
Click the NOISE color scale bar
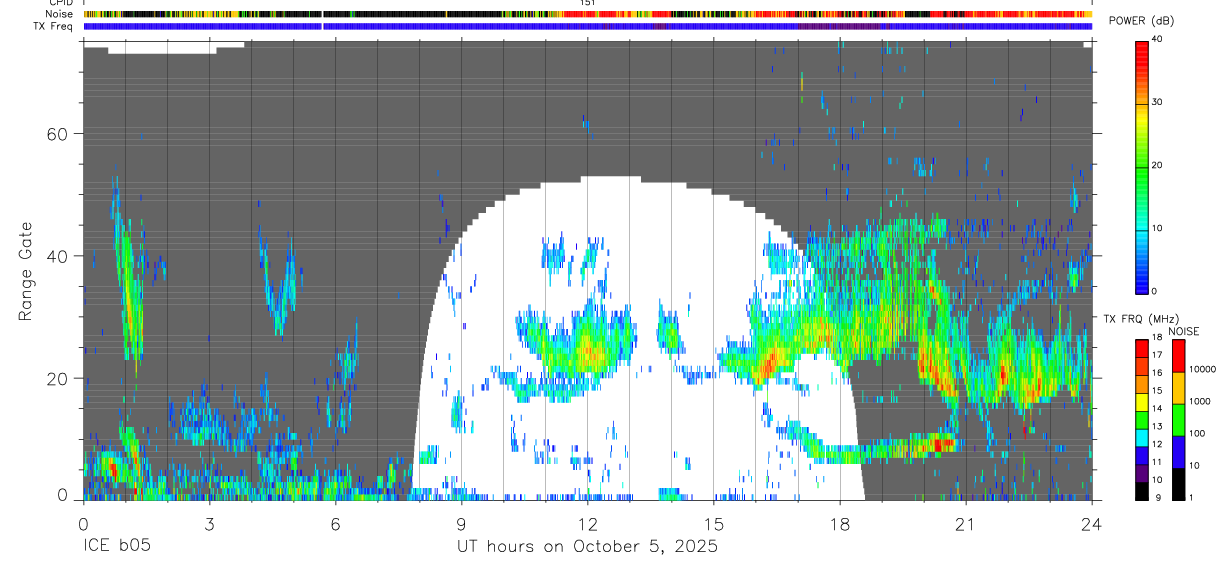click(1178, 419)
